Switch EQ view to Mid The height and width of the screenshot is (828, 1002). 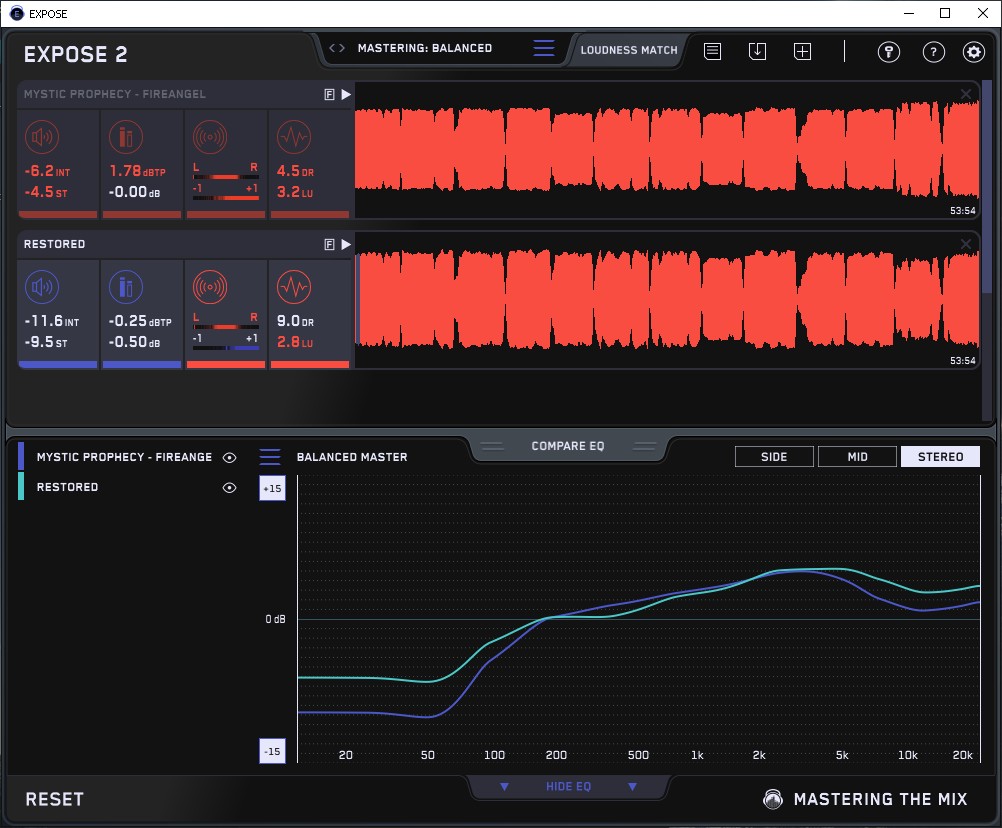click(857, 457)
